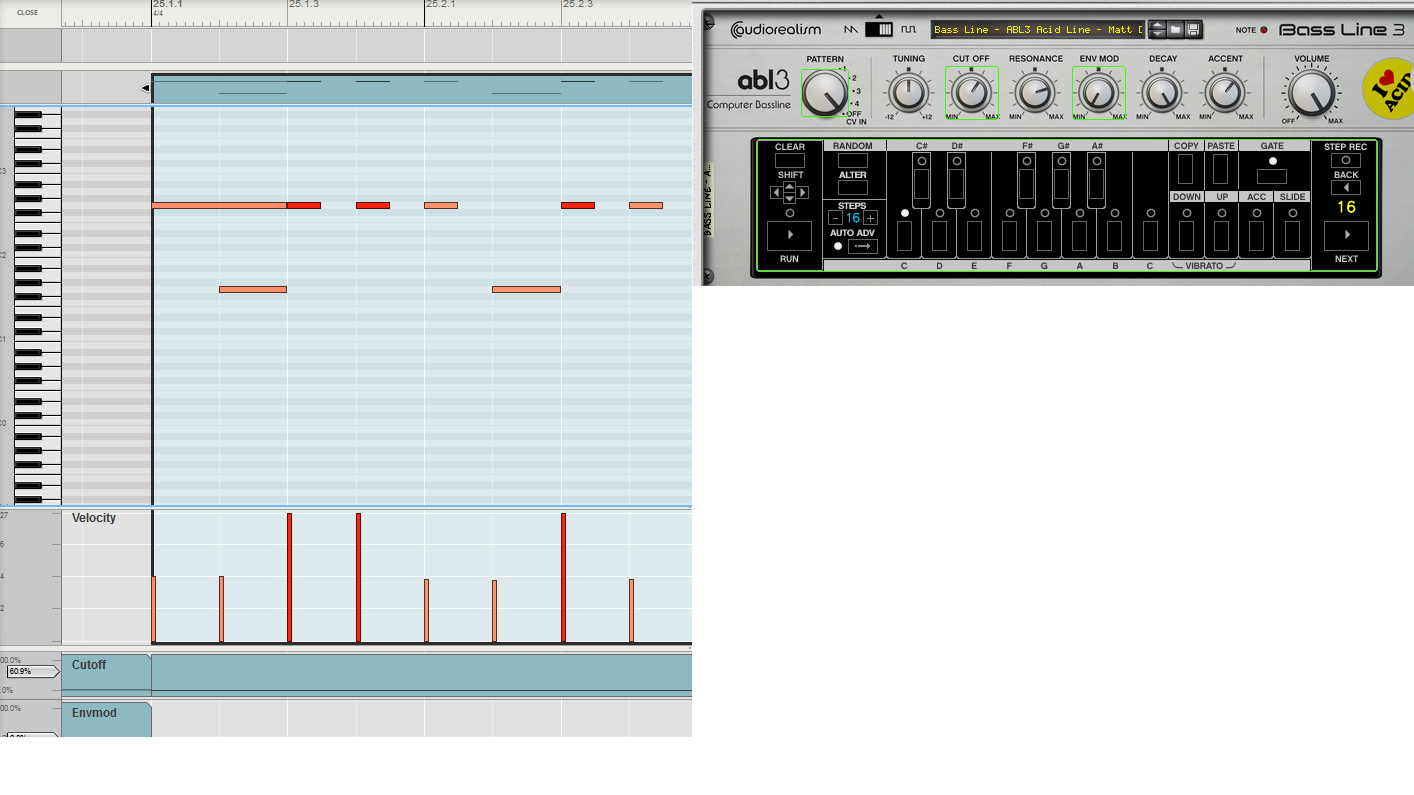The image size is (1414, 795).
Task: Open the 'Bass Line - ABL3 Acid Line' preset list
Action: (x=1038, y=30)
